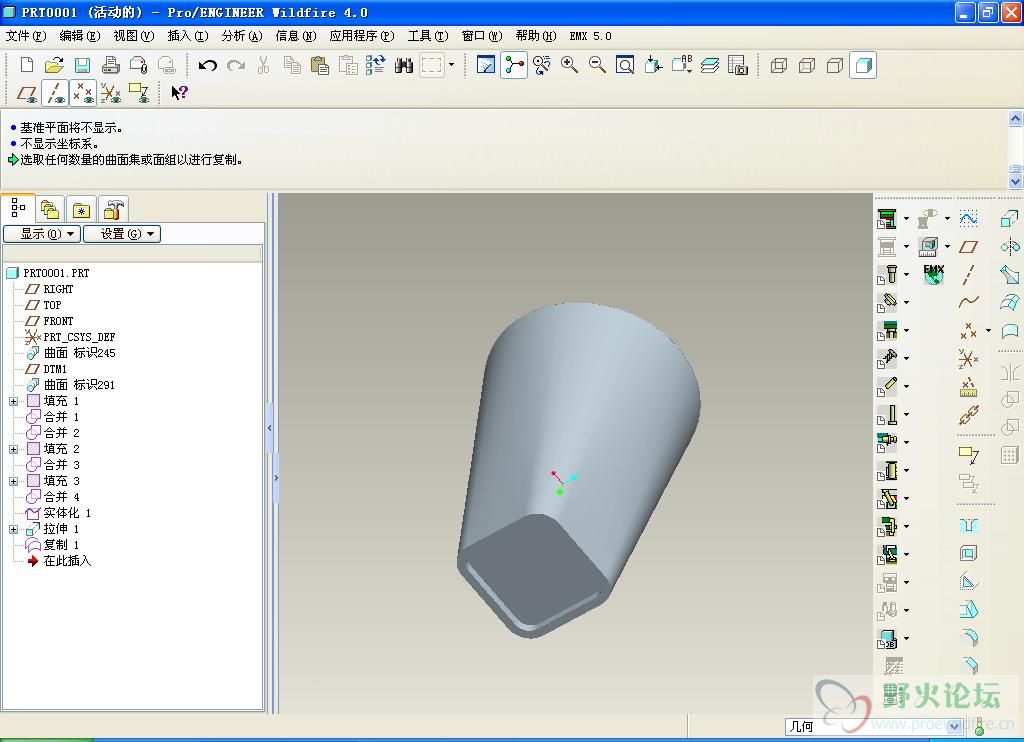This screenshot has height=742, width=1024.
Task: Open the 插入(I) menu
Action: tap(187, 36)
